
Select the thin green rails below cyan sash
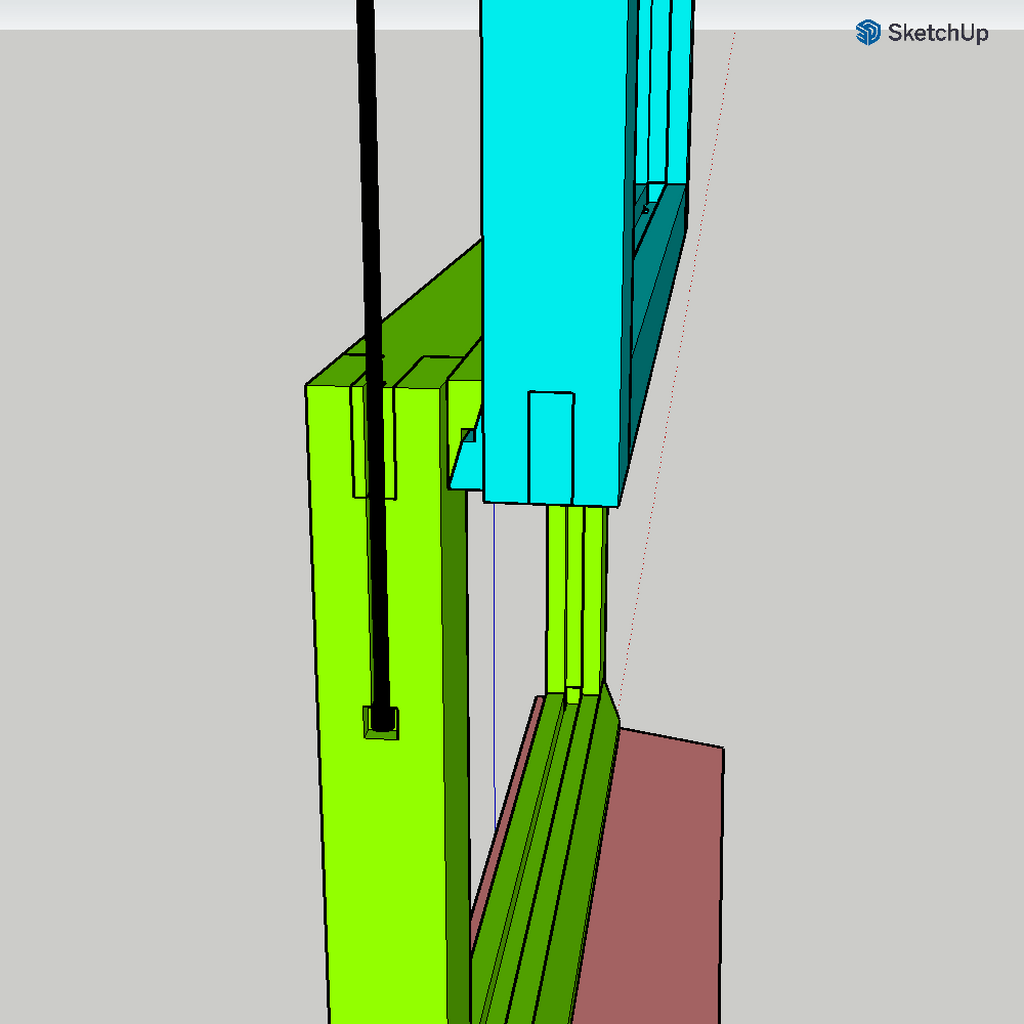tap(576, 598)
